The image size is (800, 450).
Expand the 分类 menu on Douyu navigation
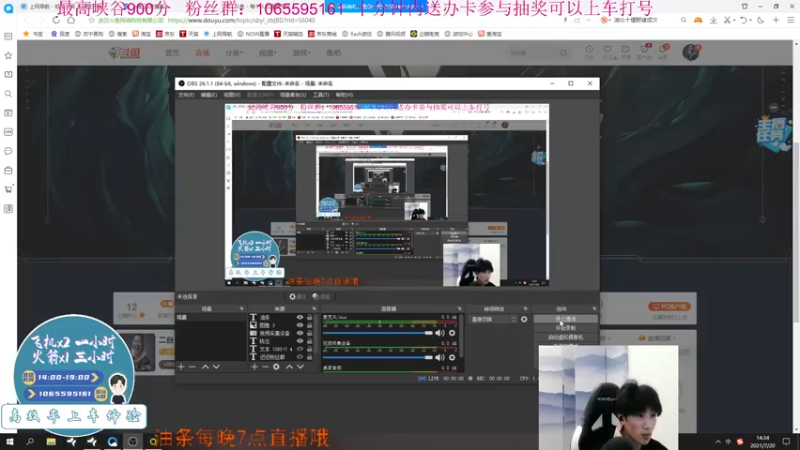tap(234, 53)
